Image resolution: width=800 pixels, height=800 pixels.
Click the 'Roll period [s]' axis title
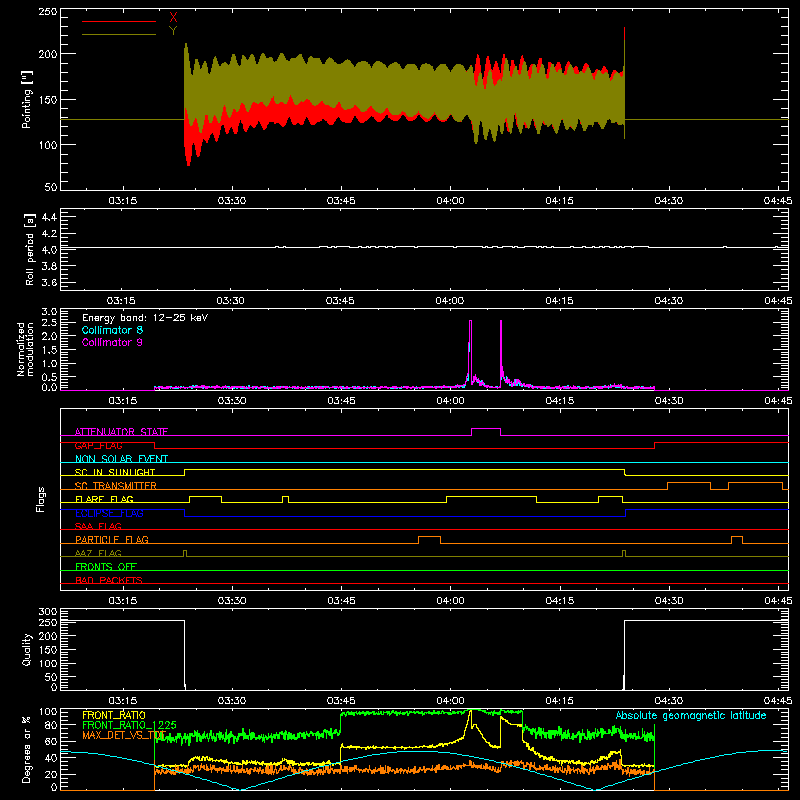coord(30,249)
